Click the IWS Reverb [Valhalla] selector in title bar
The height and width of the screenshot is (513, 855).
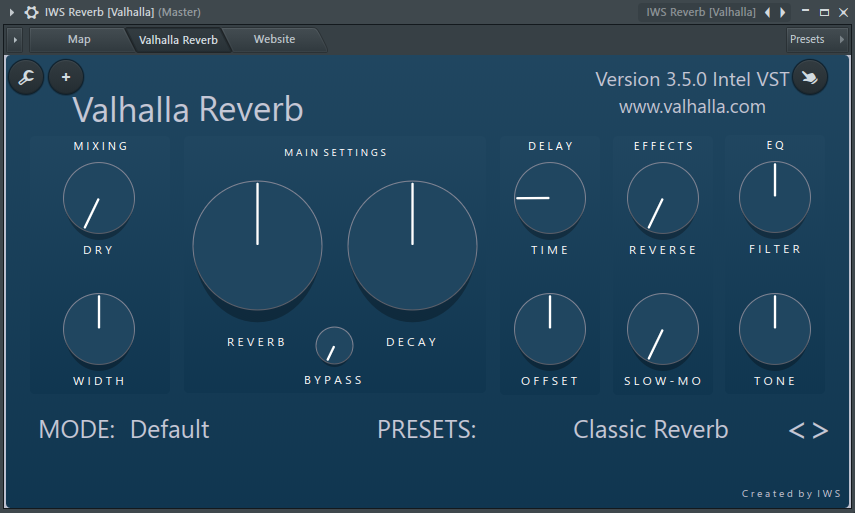coord(701,12)
